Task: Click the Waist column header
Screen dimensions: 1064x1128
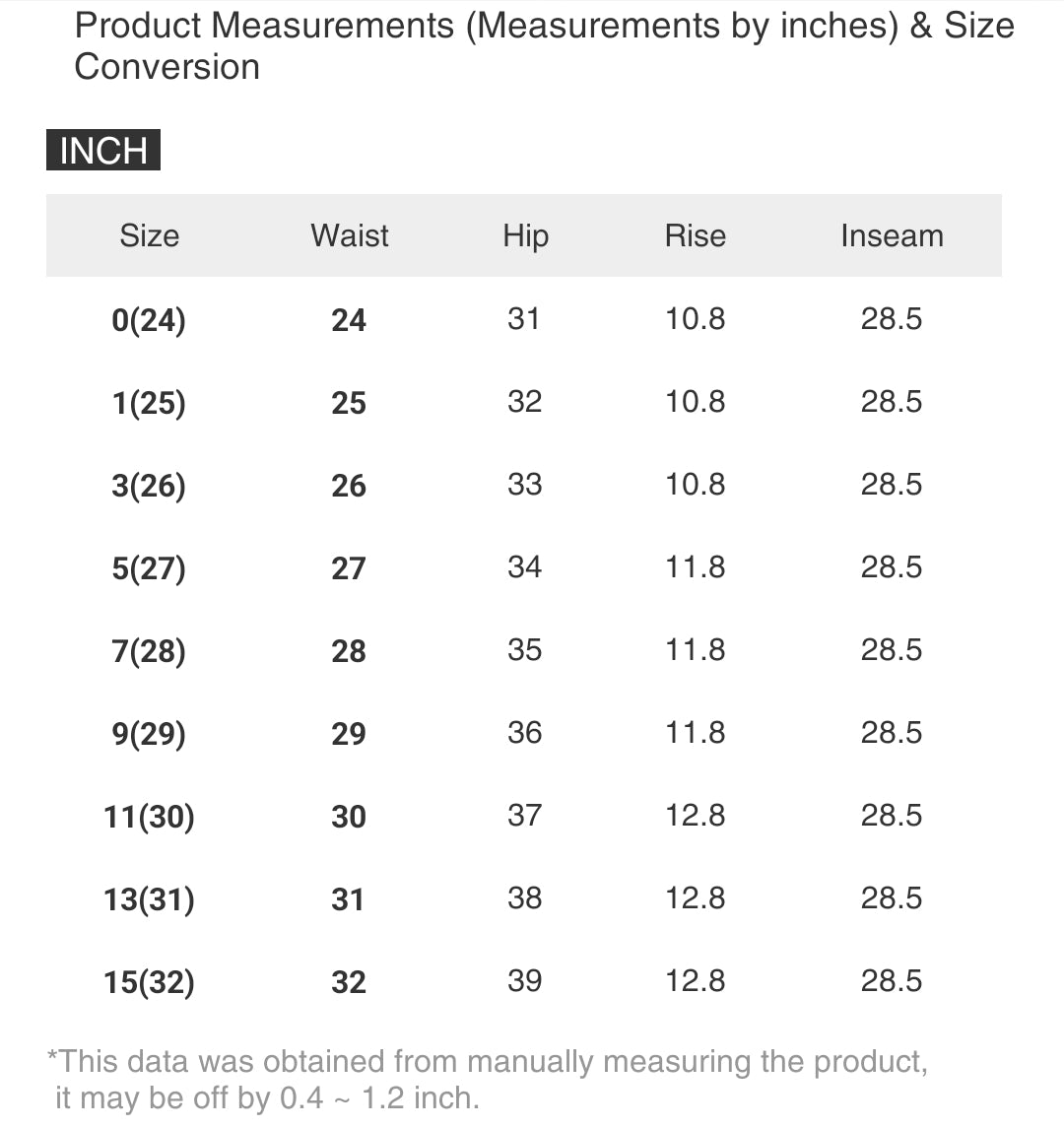Action: coord(350,235)
